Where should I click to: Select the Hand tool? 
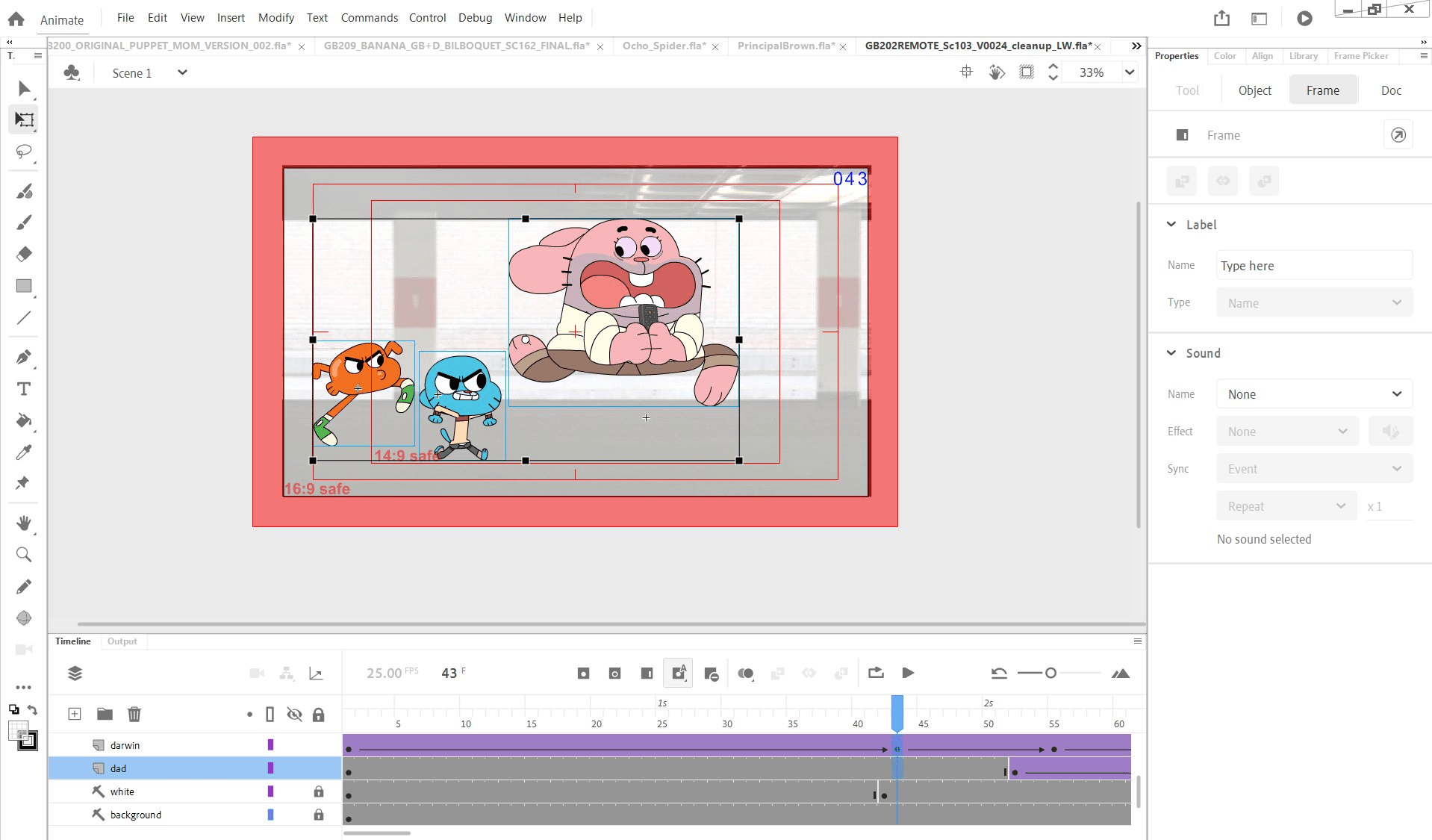click(x=24, y=523)
